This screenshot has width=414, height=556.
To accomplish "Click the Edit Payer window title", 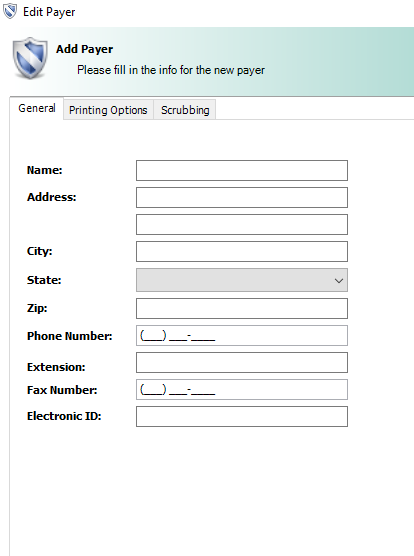I will 49,12.
